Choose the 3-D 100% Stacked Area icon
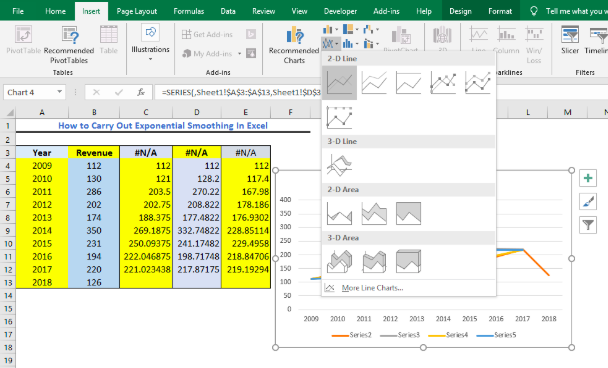The width and height of the screenshot is (608, 368). tap(408, 261)
